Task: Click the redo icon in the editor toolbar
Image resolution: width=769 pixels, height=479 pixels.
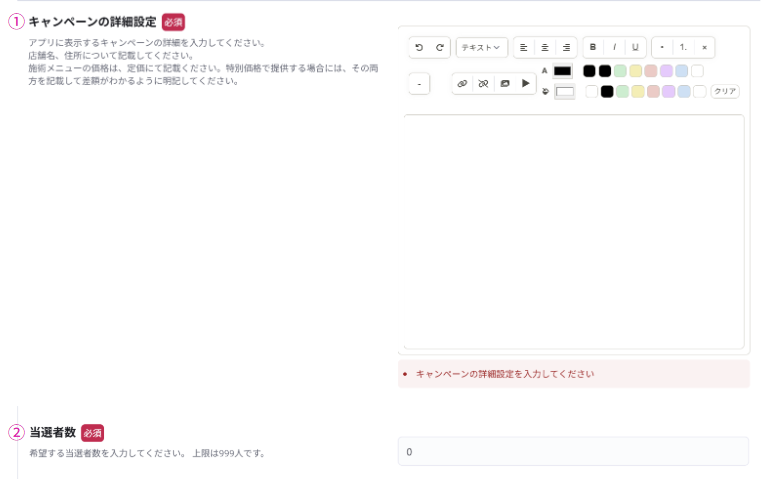Action: point(440,47)
